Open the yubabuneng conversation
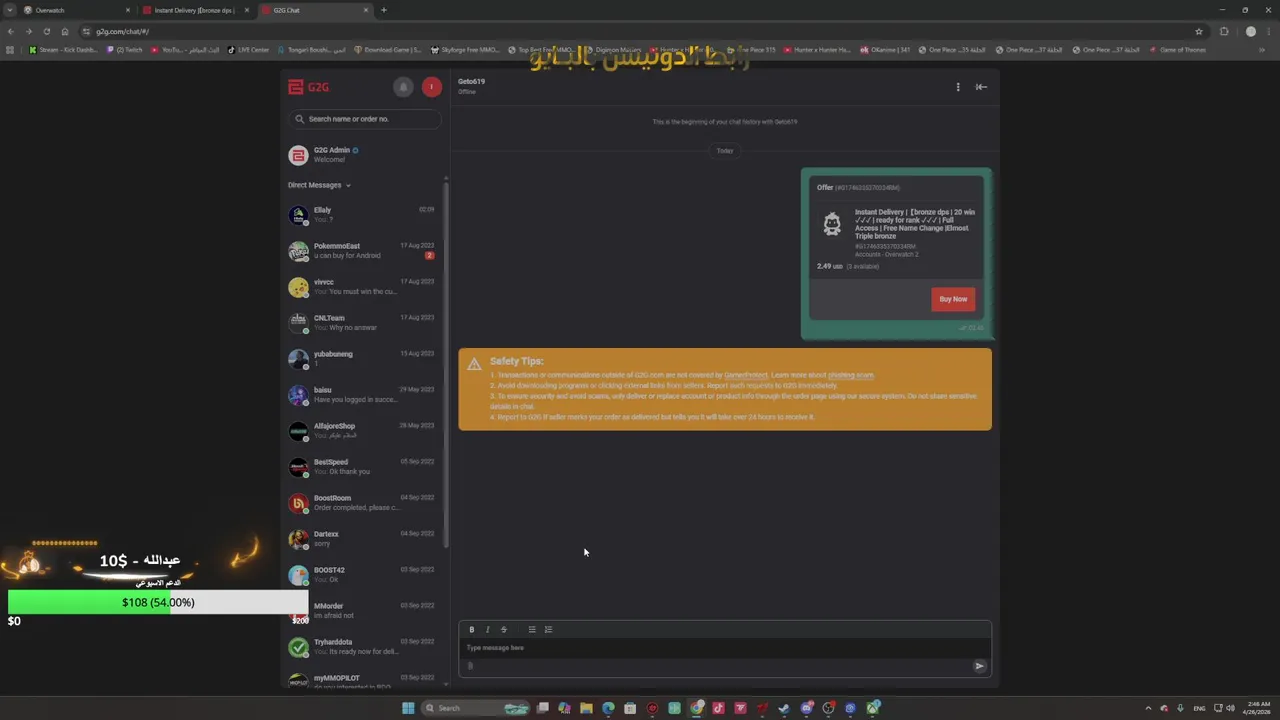This screenshot has height=720, width=1280. [365, 359]
